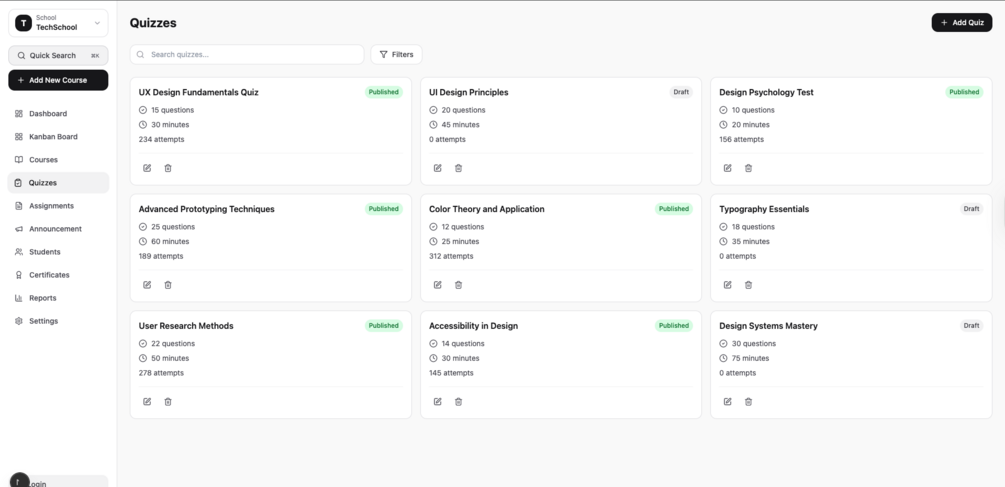Viewport: 1005px width, 487px height.
Task: Click edit icon on Design Systems Mastery
Action: pyautogui.click(x=727, y=402)
